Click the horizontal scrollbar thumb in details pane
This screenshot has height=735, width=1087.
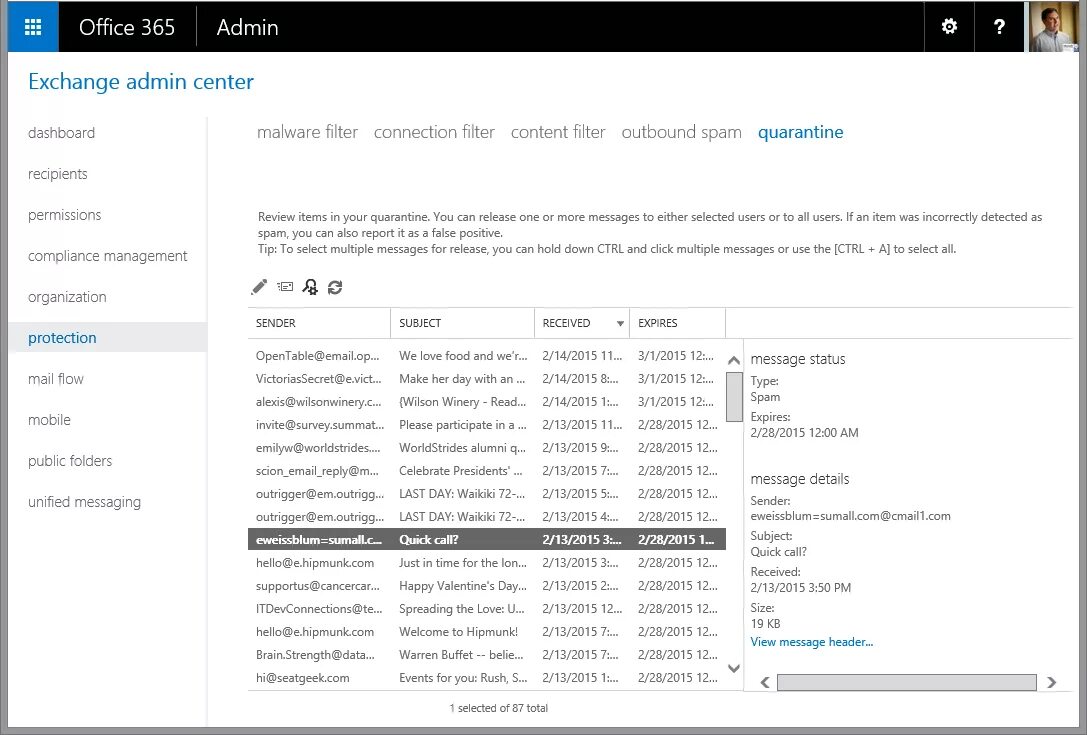coord(907,682)
